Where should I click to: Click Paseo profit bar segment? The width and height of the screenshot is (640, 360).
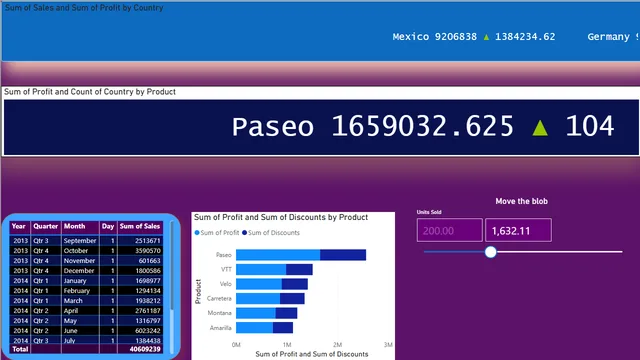(278, 255)
